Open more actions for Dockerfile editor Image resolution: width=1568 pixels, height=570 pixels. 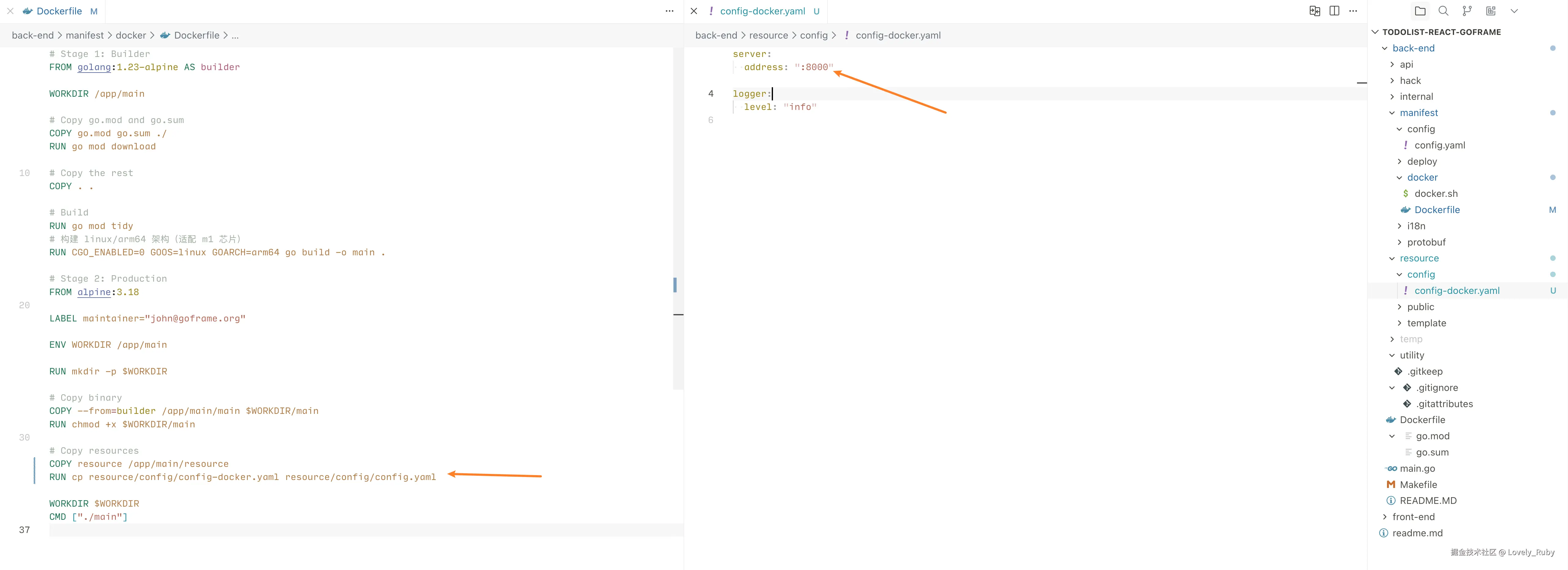(669, 11)
